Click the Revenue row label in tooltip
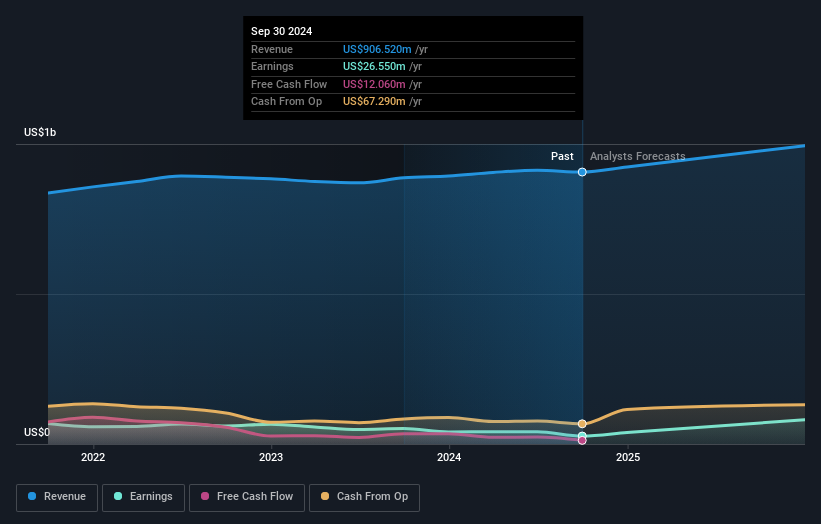The height and width of the screenshot is (524, 821). 272,49
